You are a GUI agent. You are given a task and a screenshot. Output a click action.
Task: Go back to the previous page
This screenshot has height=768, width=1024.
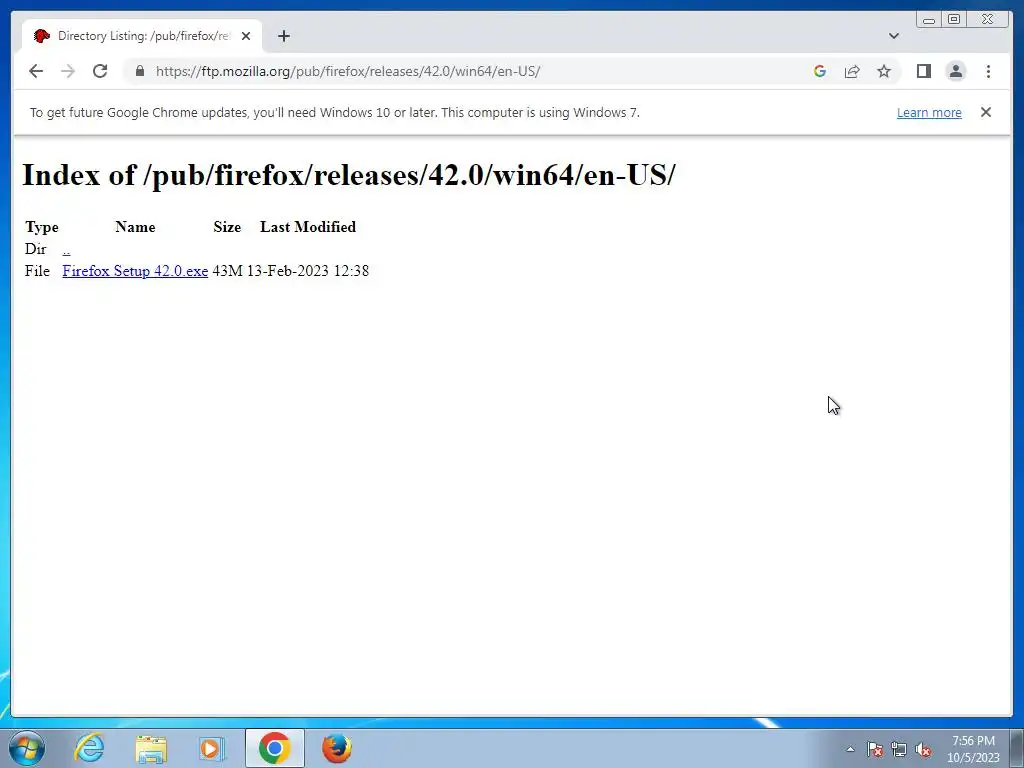pyautogui.click(x=36, y=71)
